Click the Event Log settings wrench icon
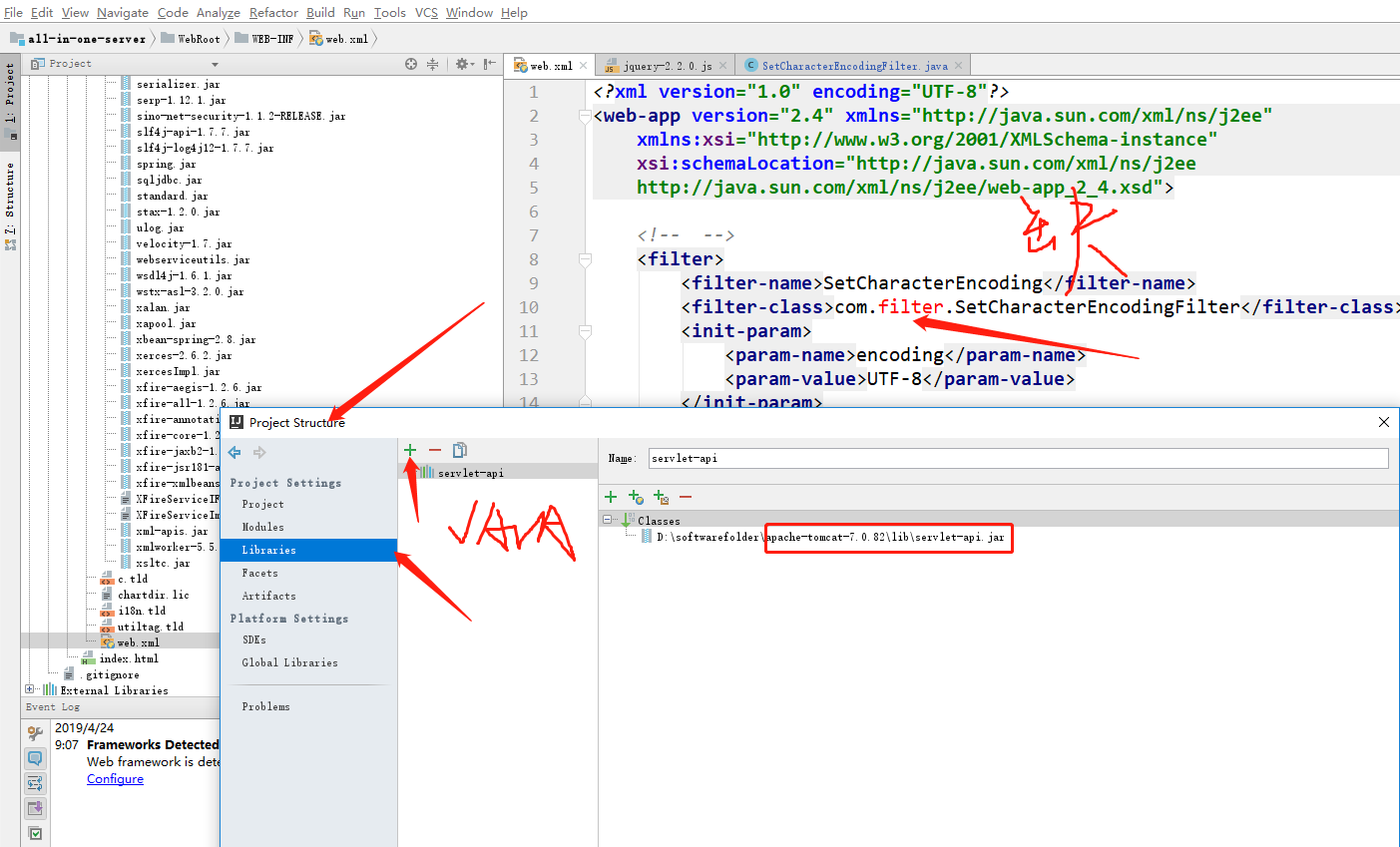 35,733
